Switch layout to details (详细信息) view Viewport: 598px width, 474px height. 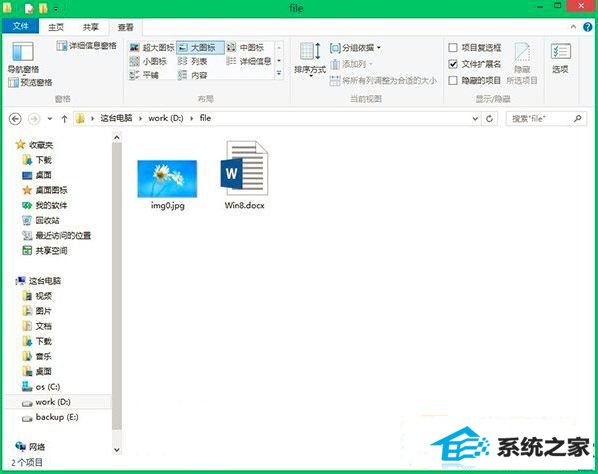249,61
